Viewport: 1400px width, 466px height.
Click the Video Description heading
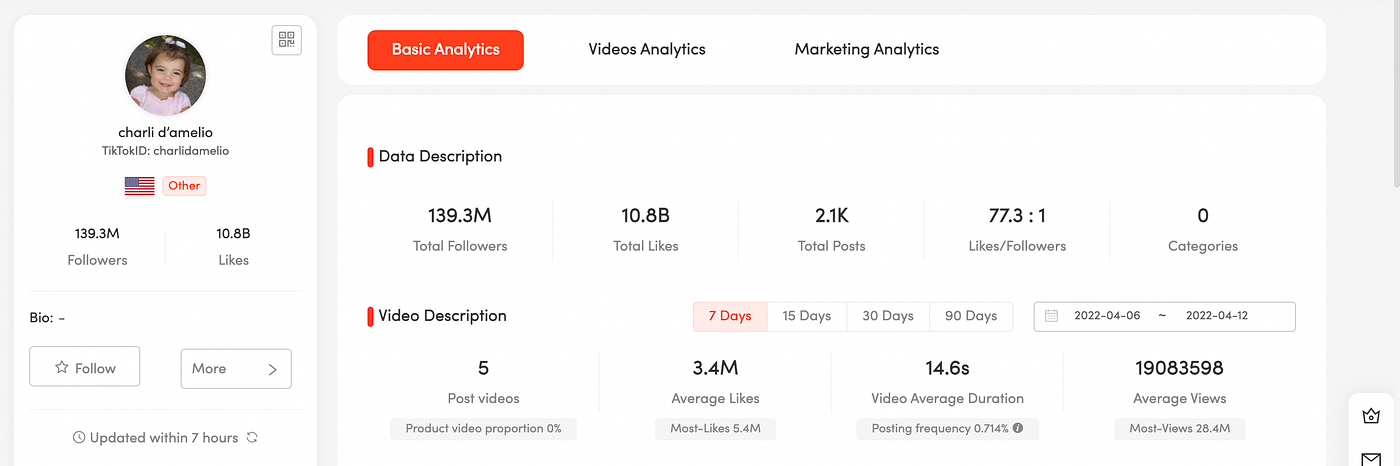click(x=442, y=316)
